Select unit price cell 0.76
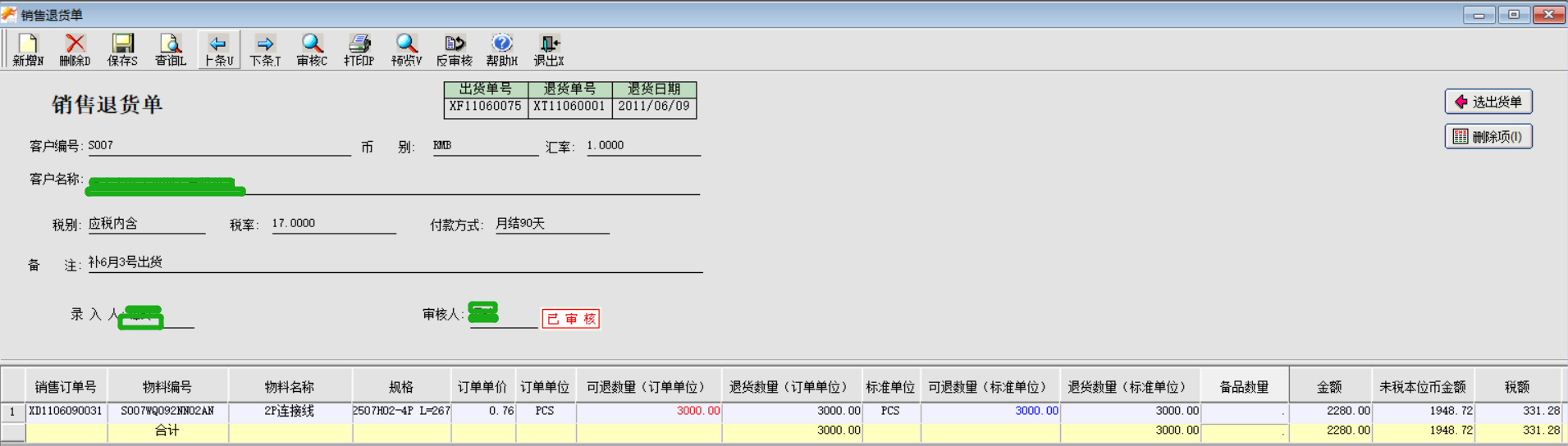1568x446 pixels. pos(482,411)
